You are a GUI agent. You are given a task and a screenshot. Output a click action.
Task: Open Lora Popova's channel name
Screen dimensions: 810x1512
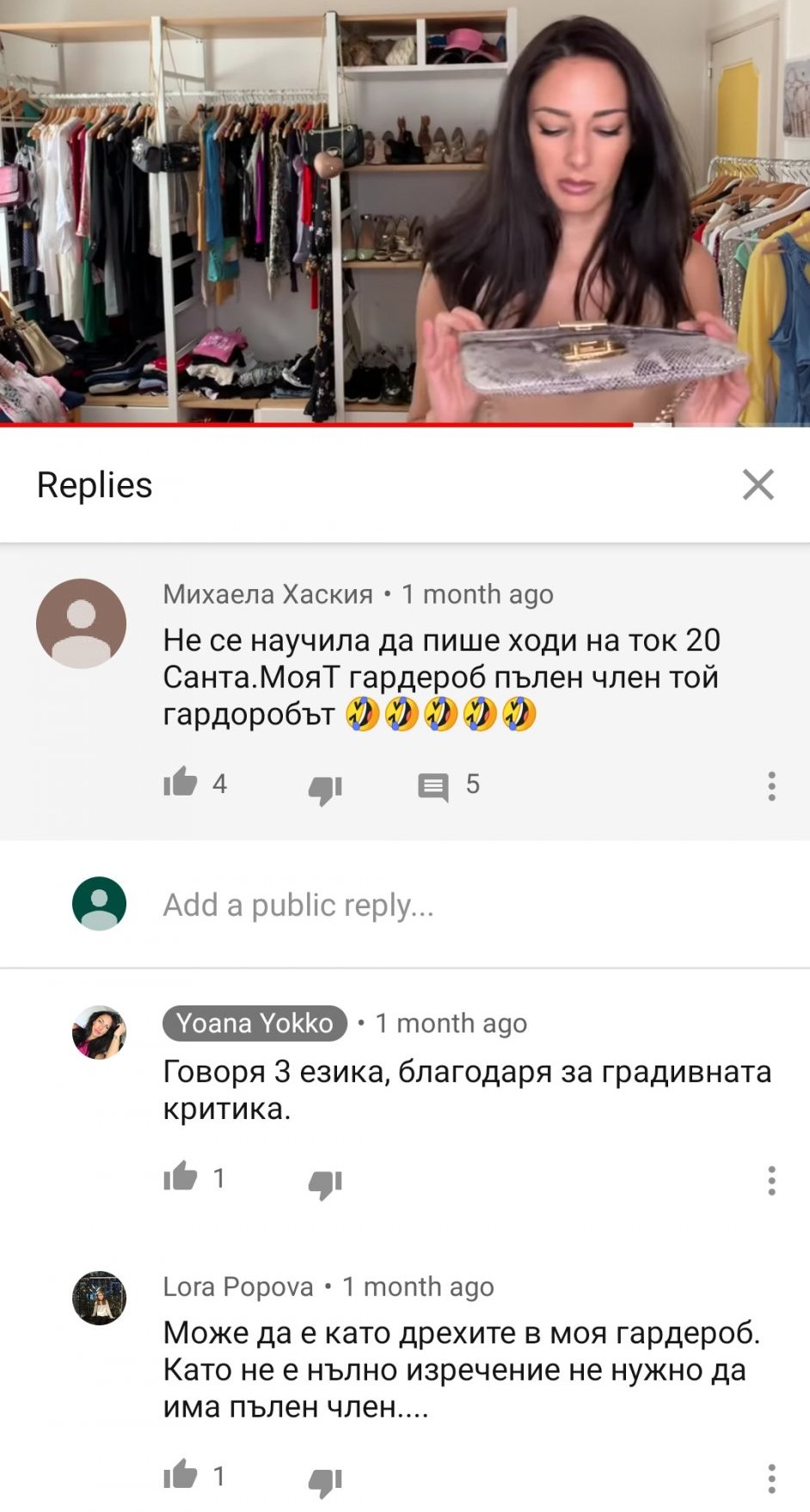pyautogui.click(x=238, y=1287)
